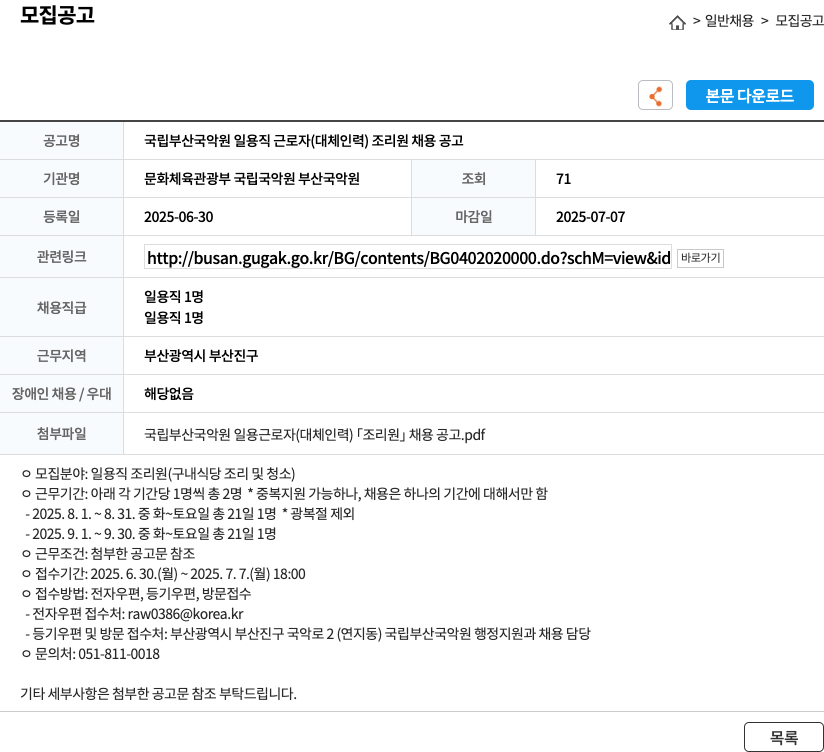Click 접수기간 line with 18:00 deadline

(x=163, y=574)
